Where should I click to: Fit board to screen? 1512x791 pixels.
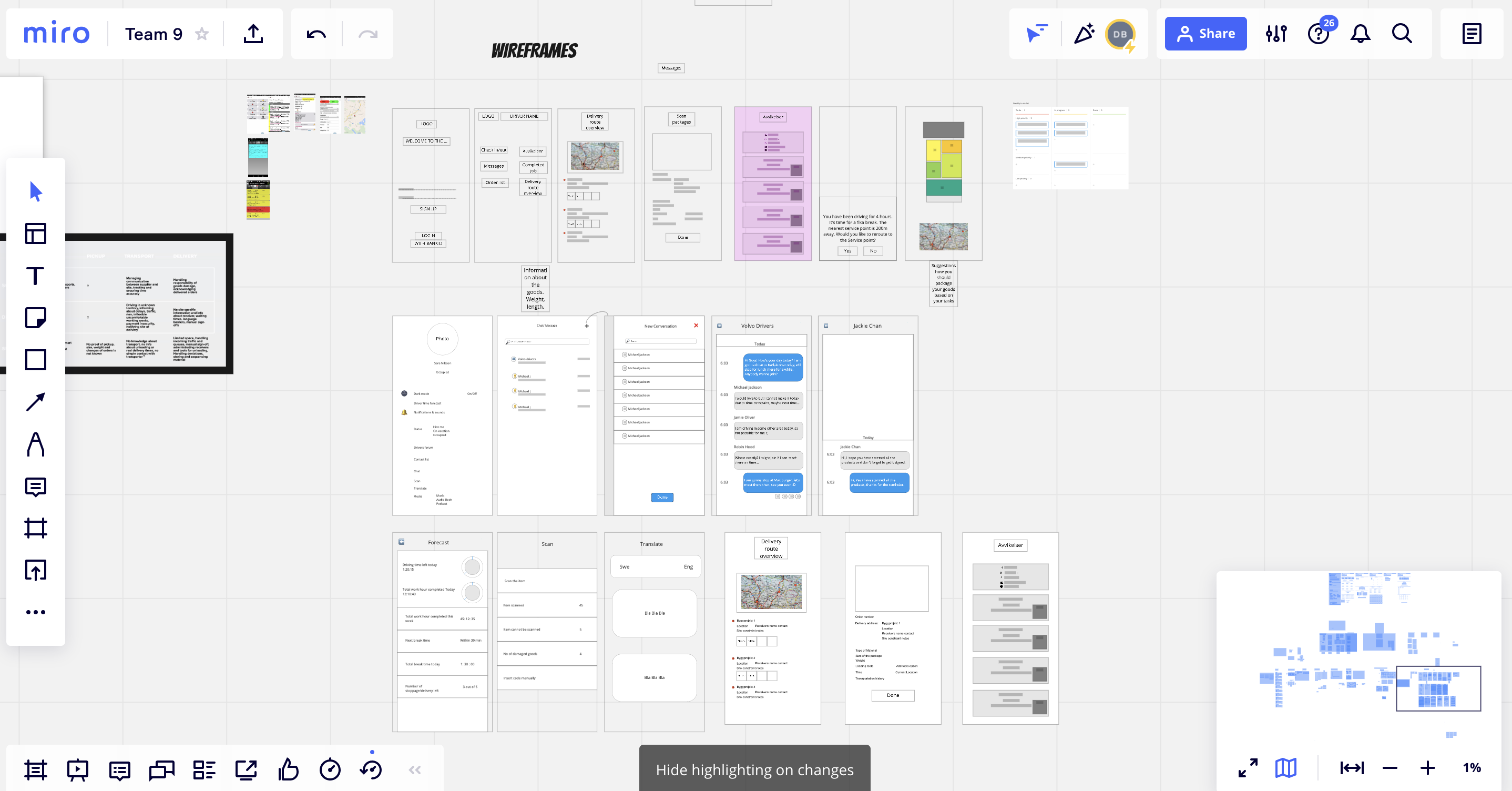pyautogui.click(x=1352, y=768)
